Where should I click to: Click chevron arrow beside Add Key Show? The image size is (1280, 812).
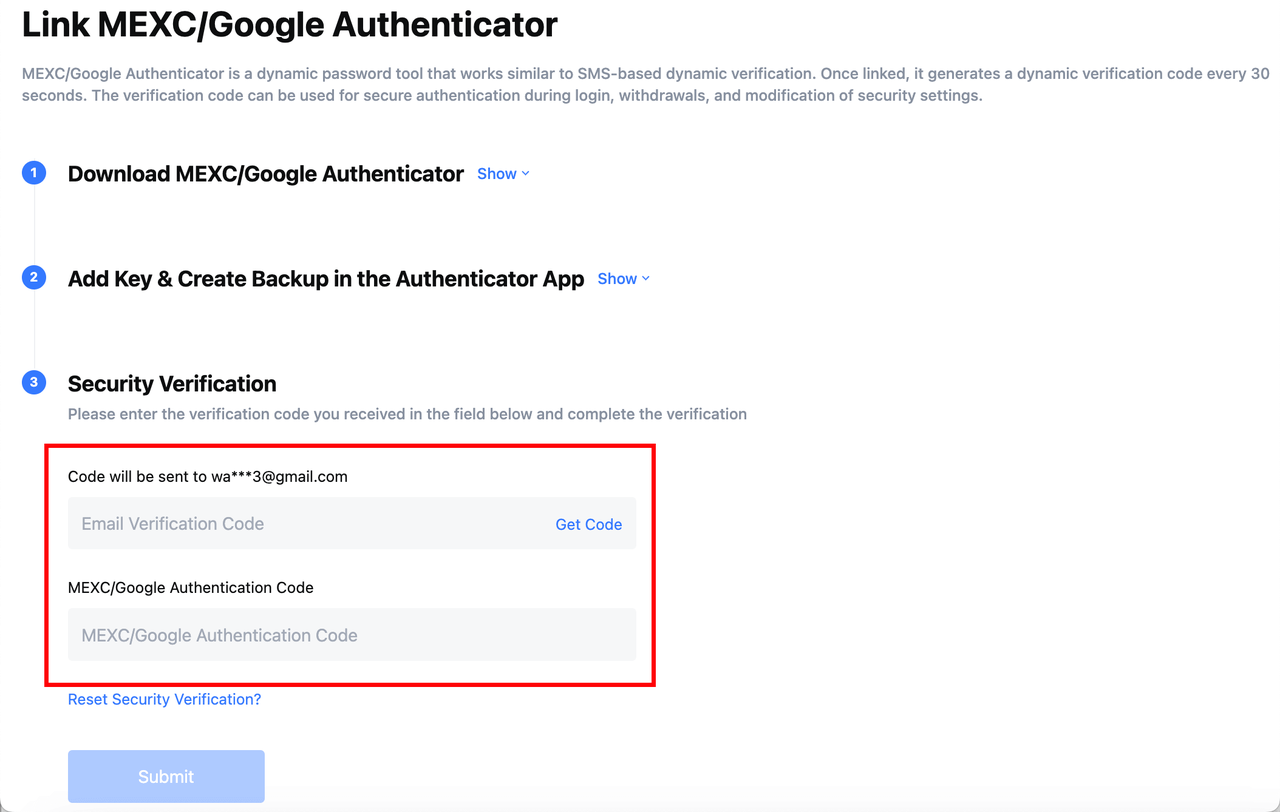pyautogui.click(x=646, y=279)
